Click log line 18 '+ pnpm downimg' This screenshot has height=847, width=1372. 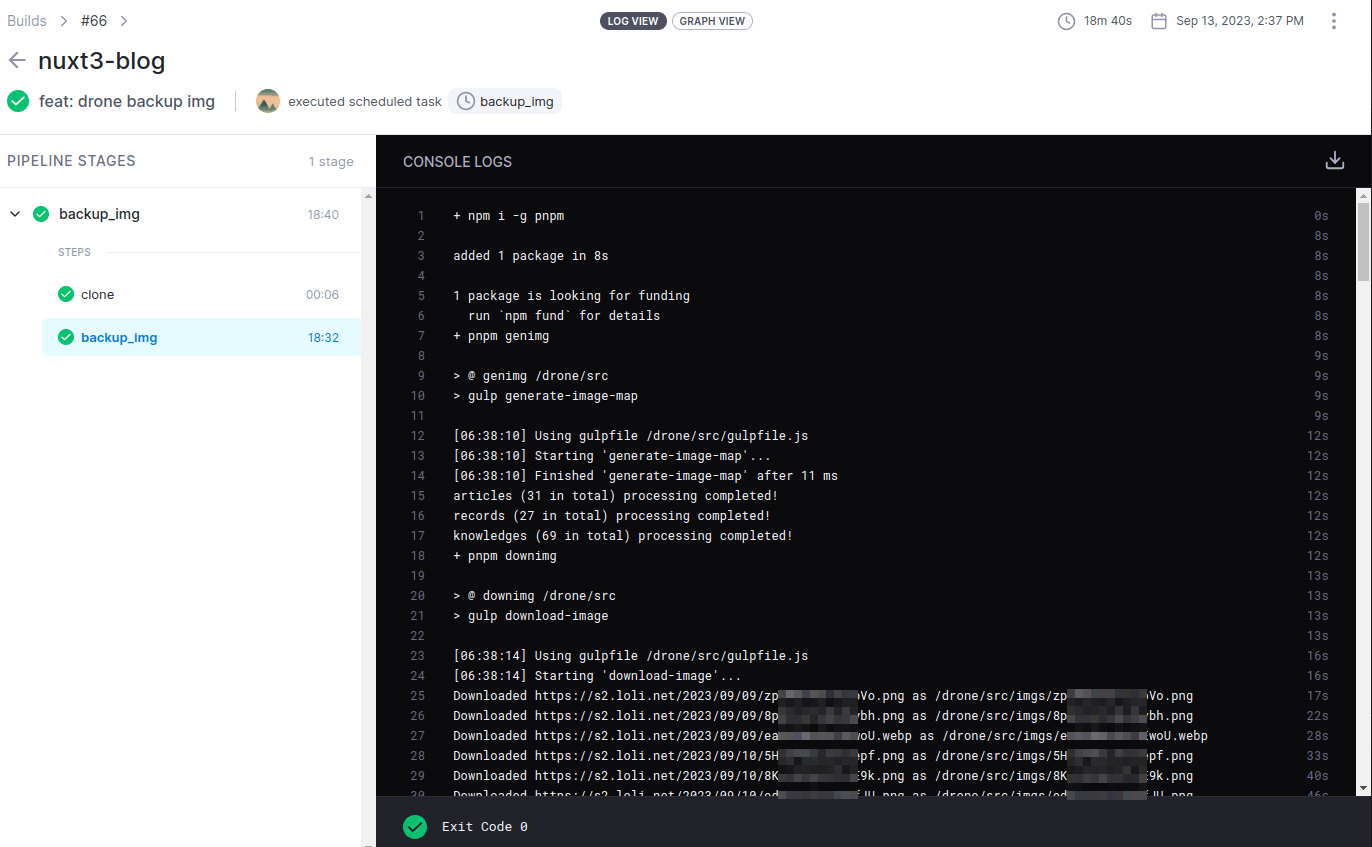[x=505, y=556]
